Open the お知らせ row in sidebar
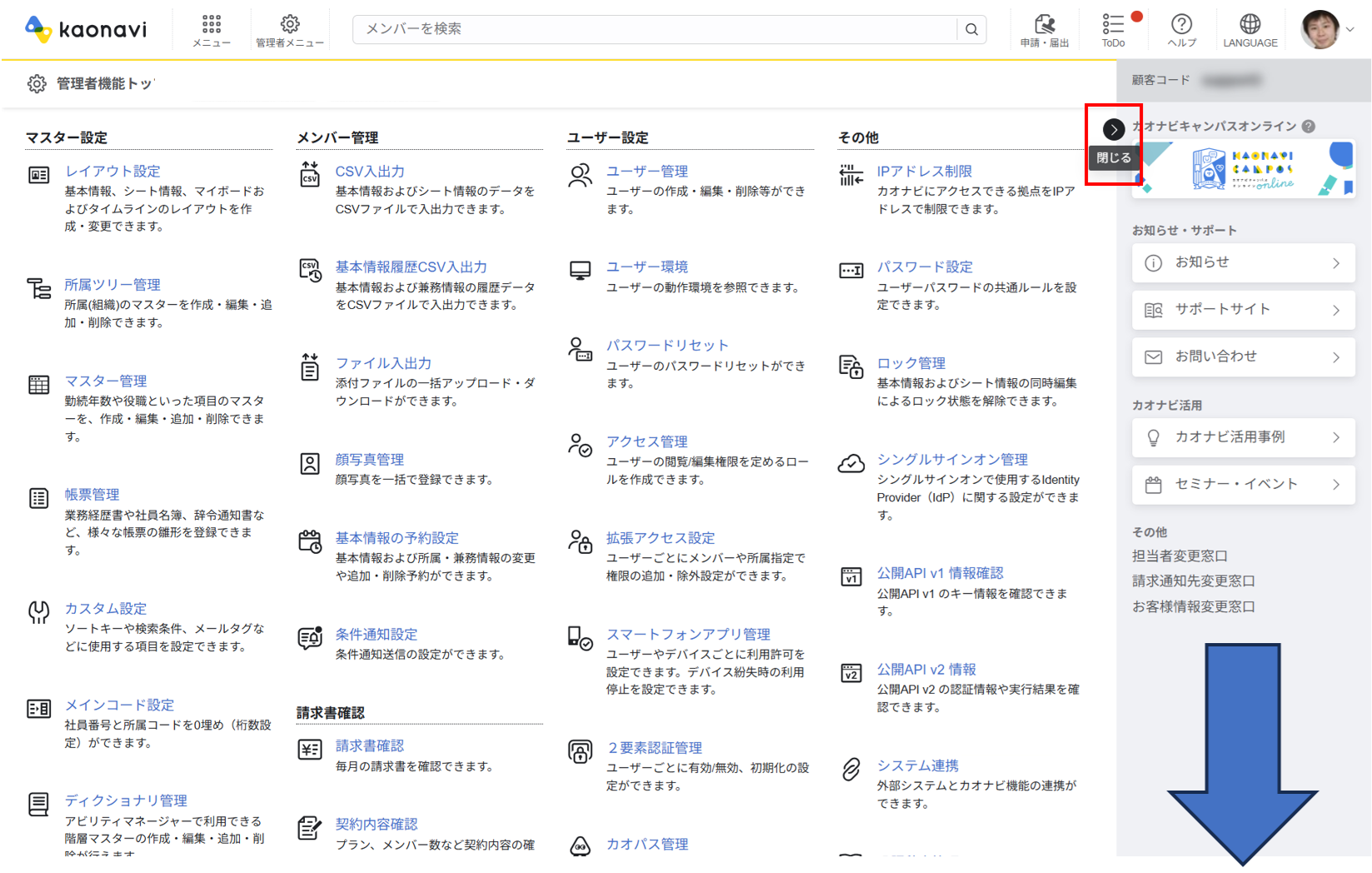This screenshot has width=1372, height=873. (1243, 262)
